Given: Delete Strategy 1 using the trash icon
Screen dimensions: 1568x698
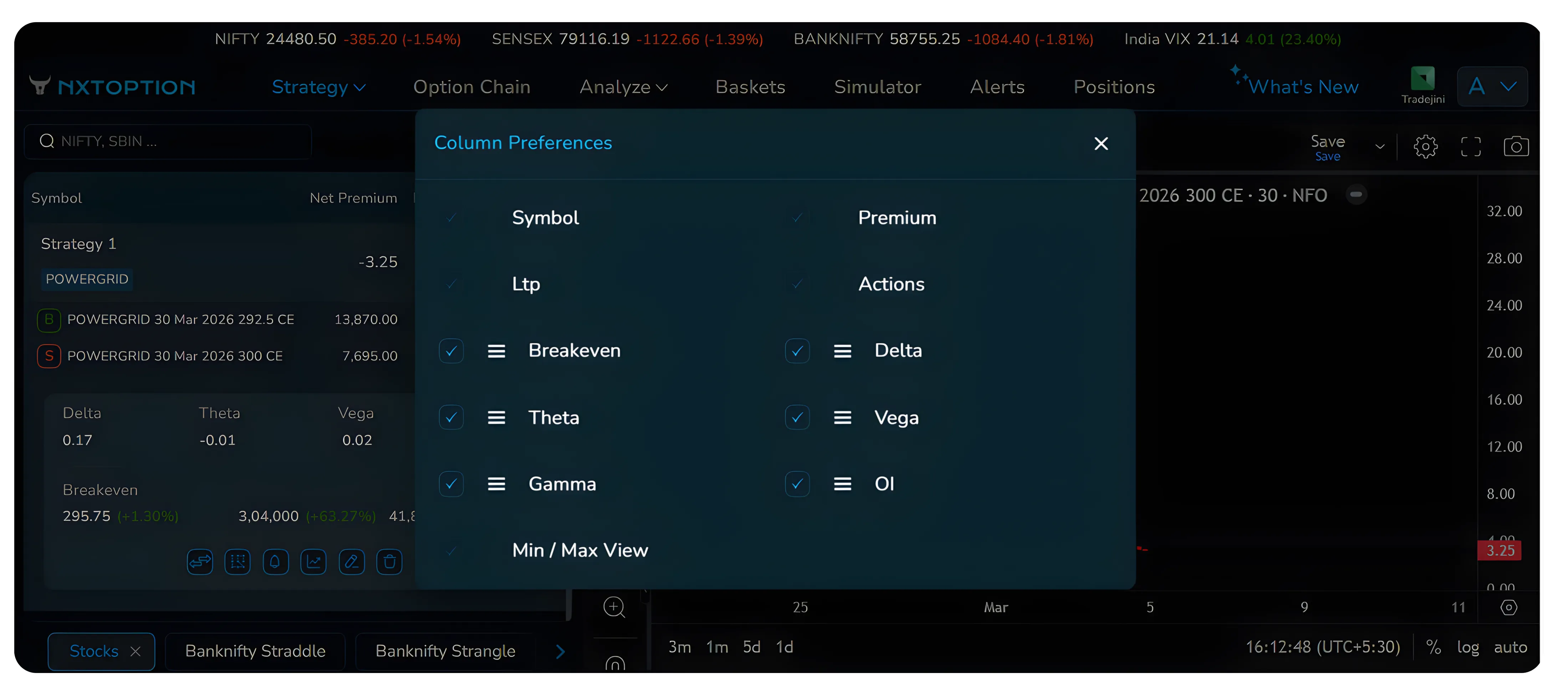Looking at the screenshot, I should [x=389, y=562].
